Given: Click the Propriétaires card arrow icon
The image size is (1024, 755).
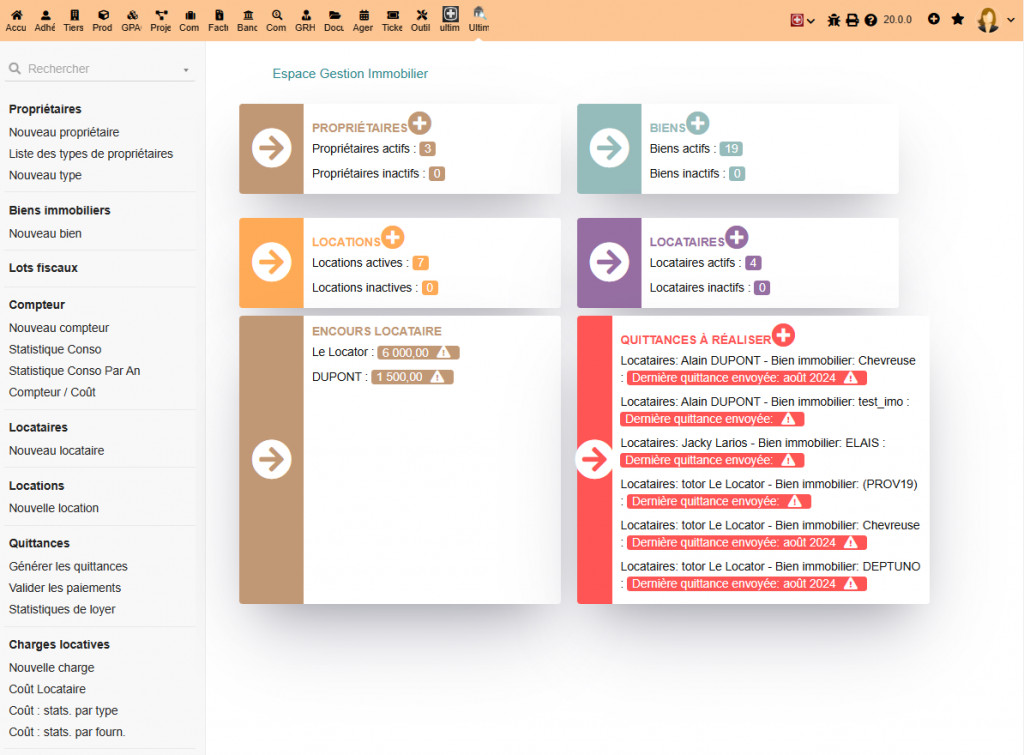Looking at the screenshot, I should (x=272, y=148).
